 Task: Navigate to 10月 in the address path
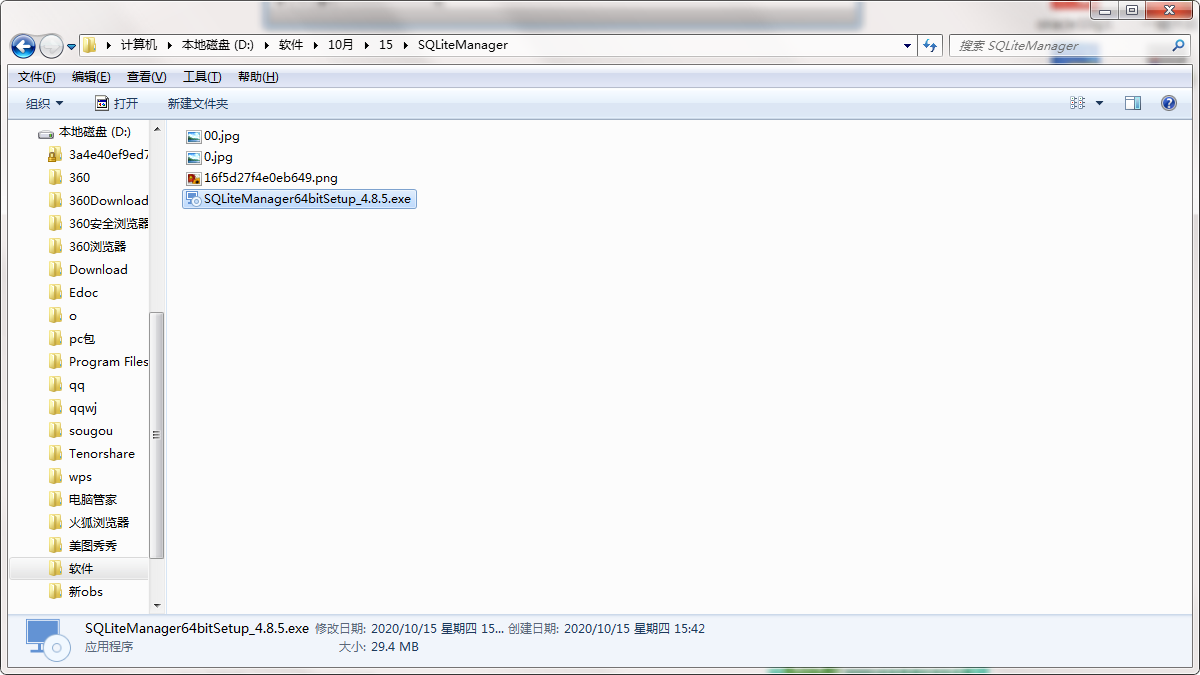coord(341,45)
